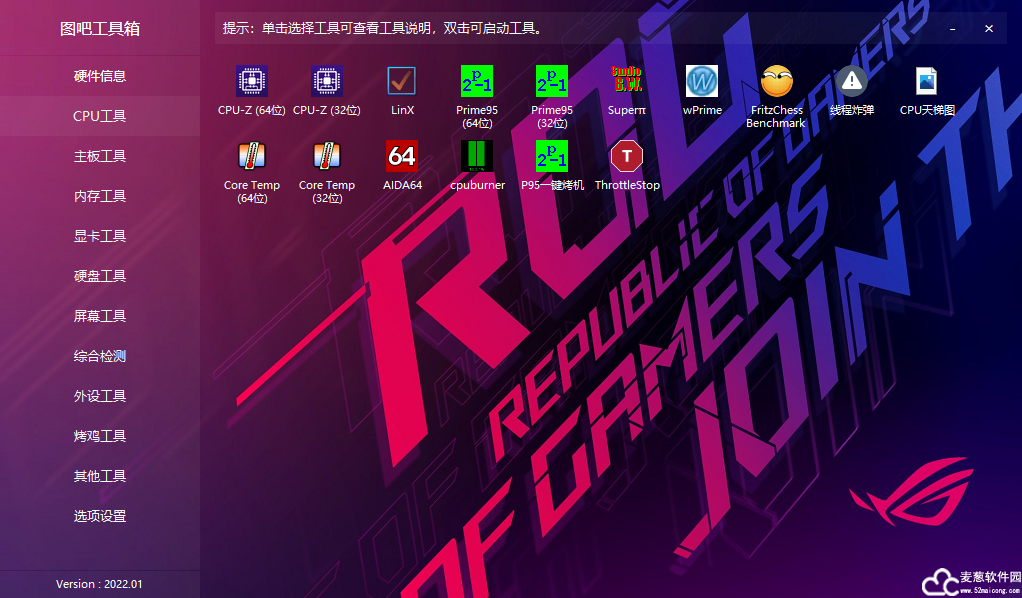Select the cpuburner icon

click(476, 157)
